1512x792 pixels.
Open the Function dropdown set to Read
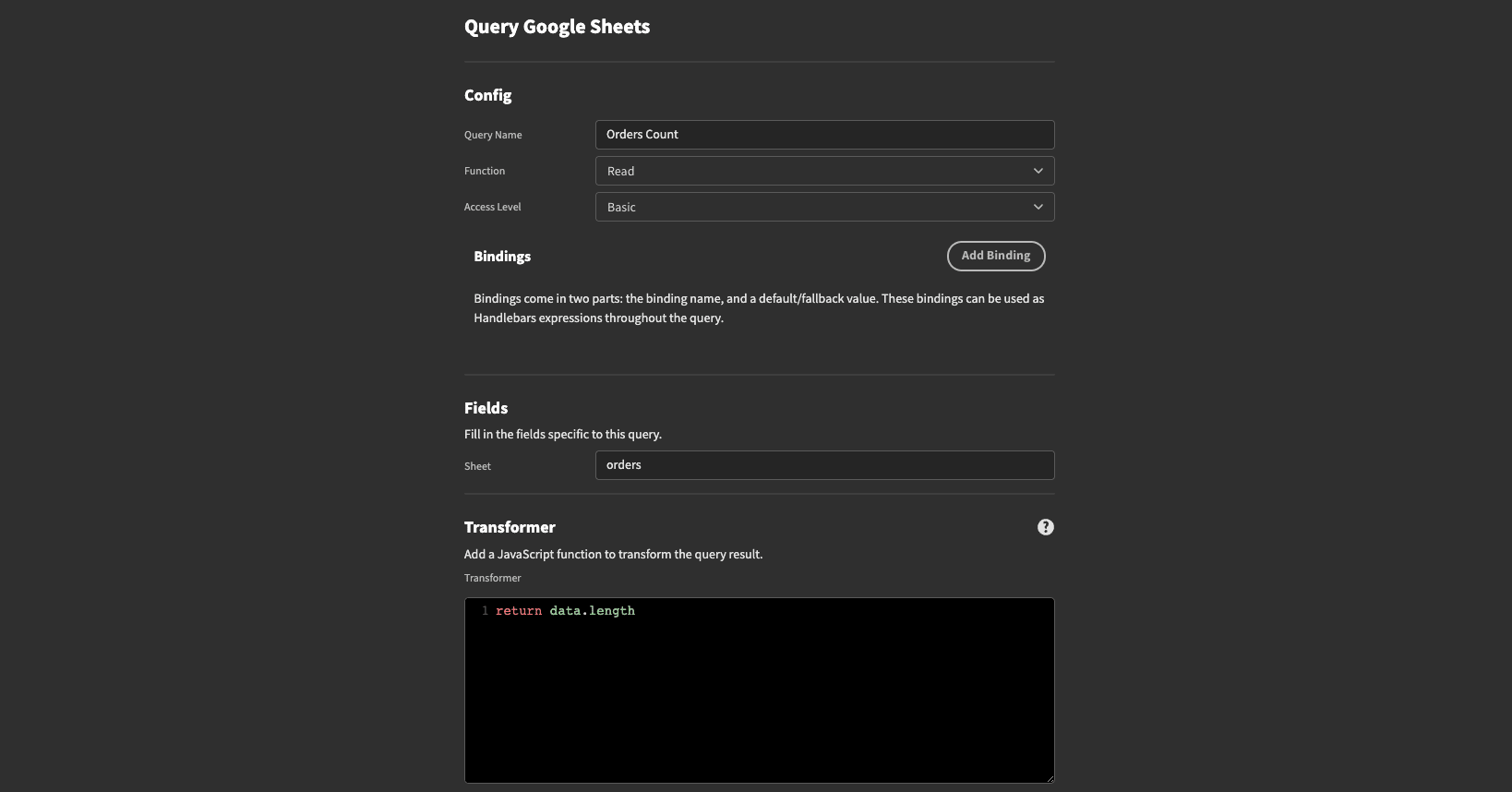click(824, 171)
